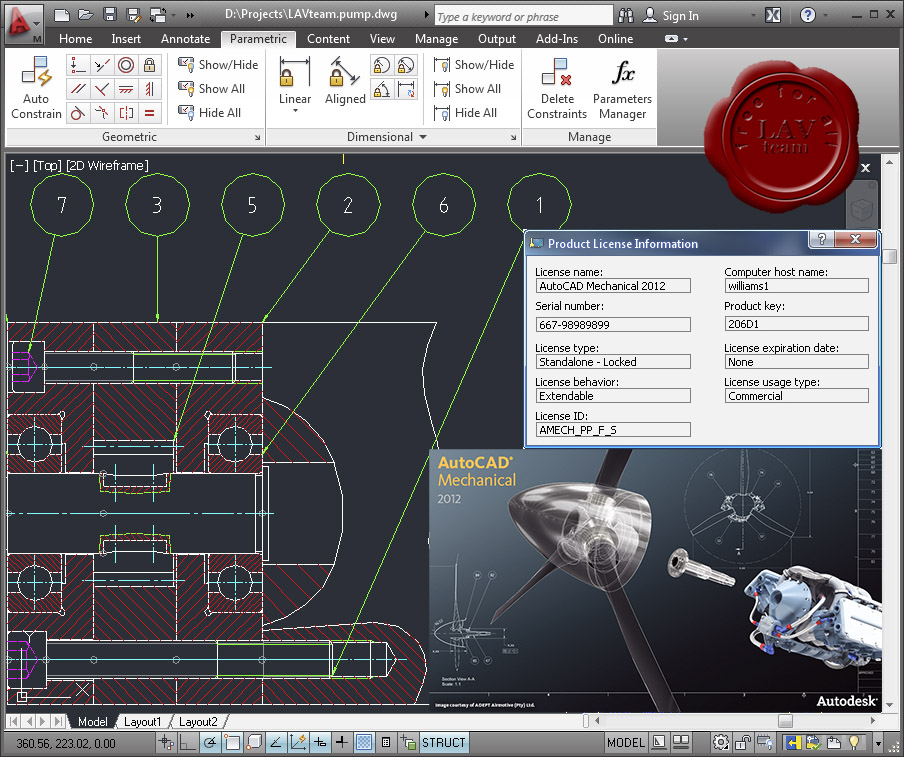Apply the Parallel constraint
This screenshot has height=757, width=904.
[x=77, y=89]
